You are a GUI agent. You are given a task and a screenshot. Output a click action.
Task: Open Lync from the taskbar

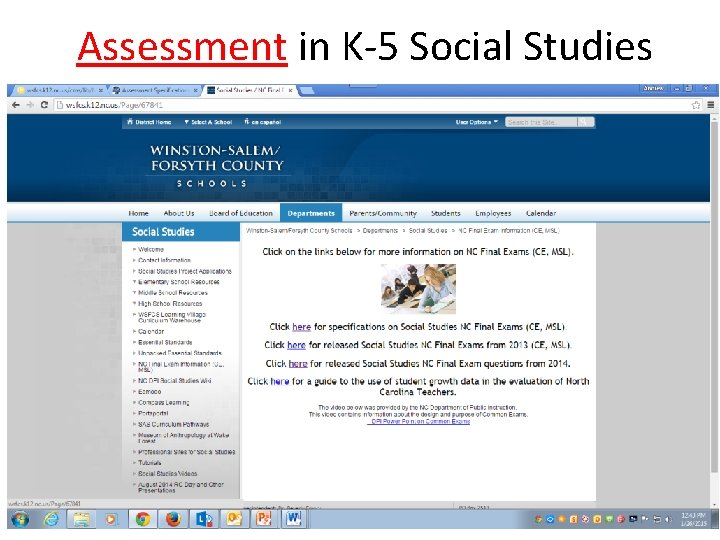tap(204, 519)
